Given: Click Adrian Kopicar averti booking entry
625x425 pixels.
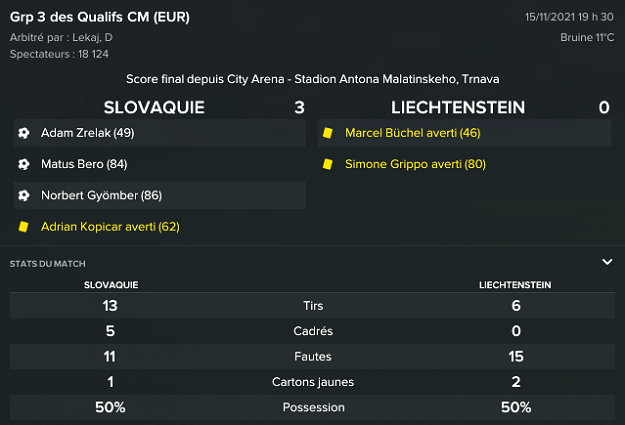Looking at the screenshot, I should tap(110, 227).
